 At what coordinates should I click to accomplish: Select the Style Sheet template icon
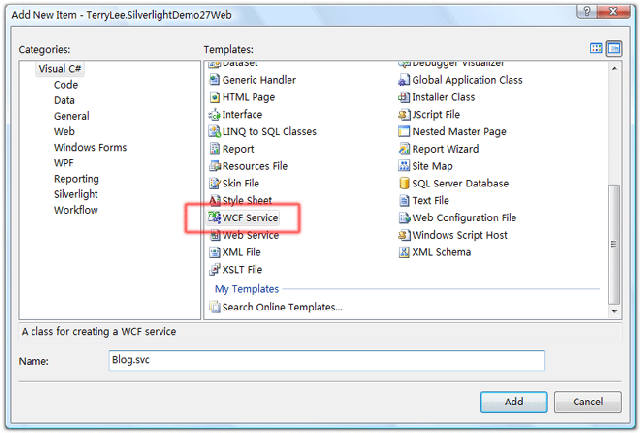click(214, 201)
